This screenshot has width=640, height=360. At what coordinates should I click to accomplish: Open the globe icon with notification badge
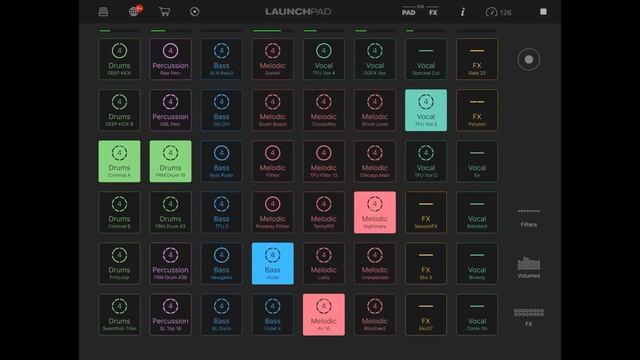[x=135, y=11]
